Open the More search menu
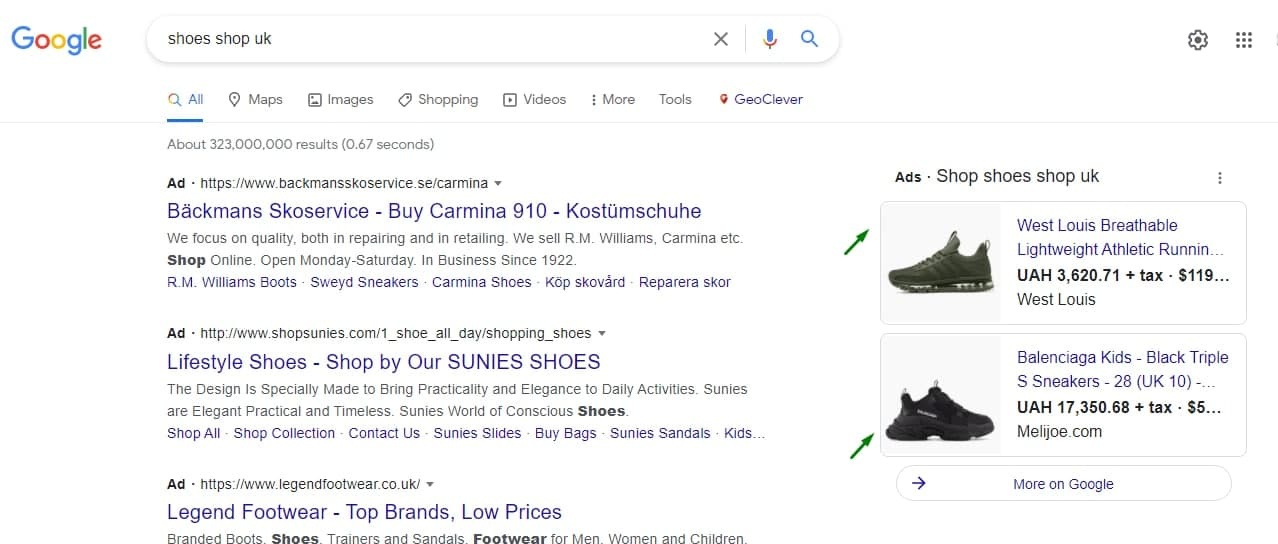The width and height of the screenshot is (1278, 544). tap(612, 99)
